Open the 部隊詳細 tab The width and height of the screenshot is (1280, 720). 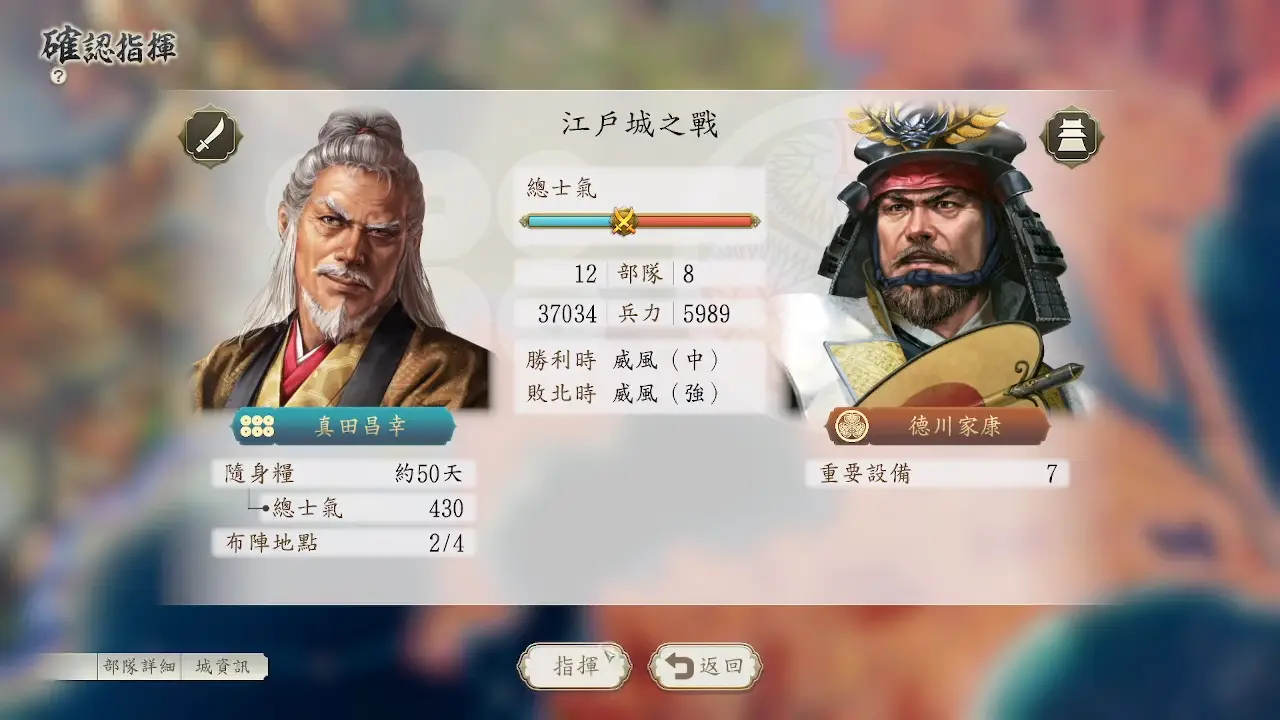(139, 667)
